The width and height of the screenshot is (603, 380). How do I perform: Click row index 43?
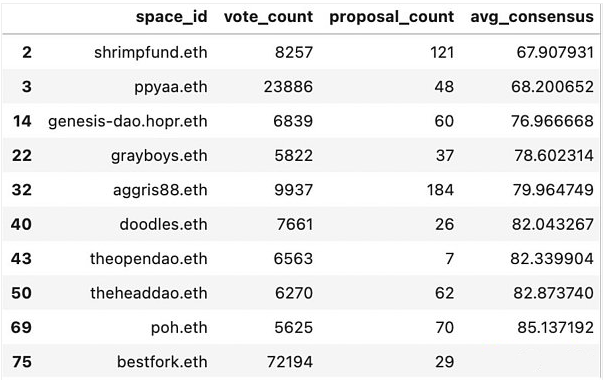(21, 259)
